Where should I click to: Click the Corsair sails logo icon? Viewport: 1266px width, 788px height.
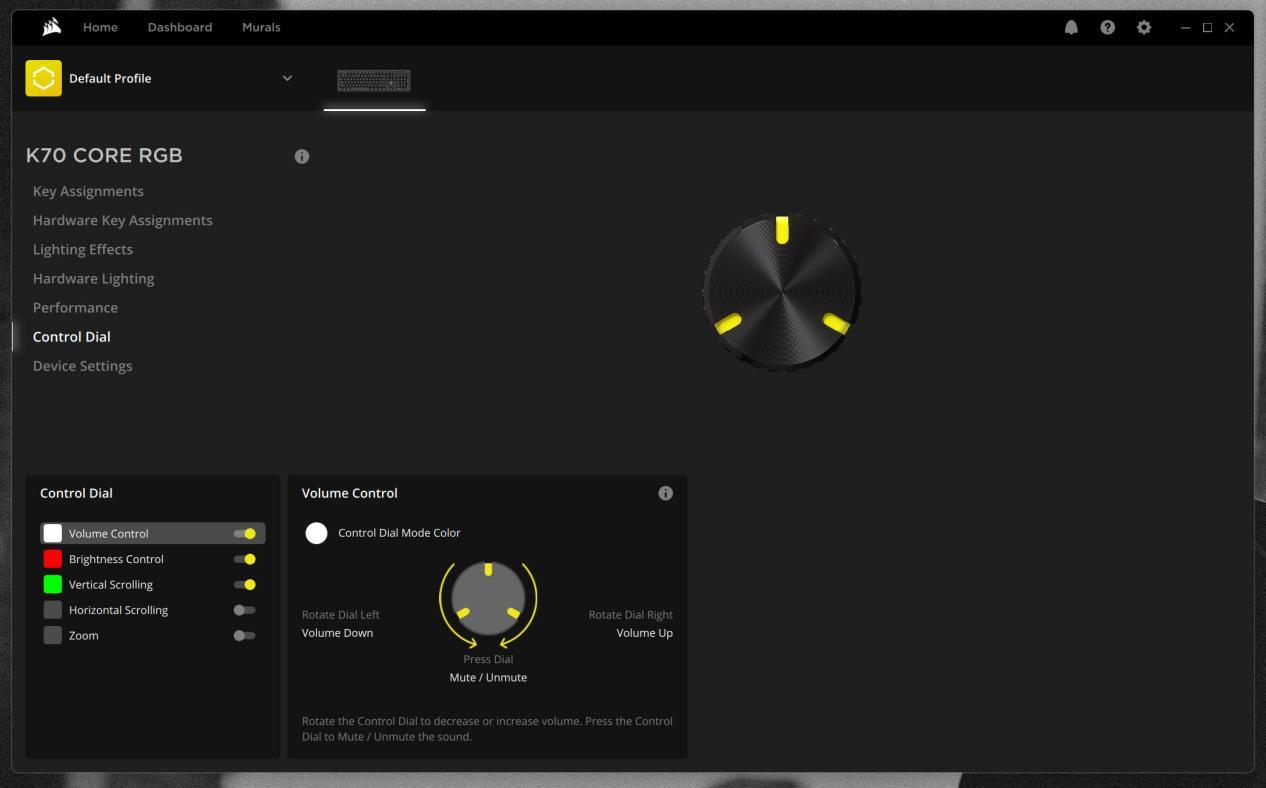pyautogui.click(x=51, y=27)
